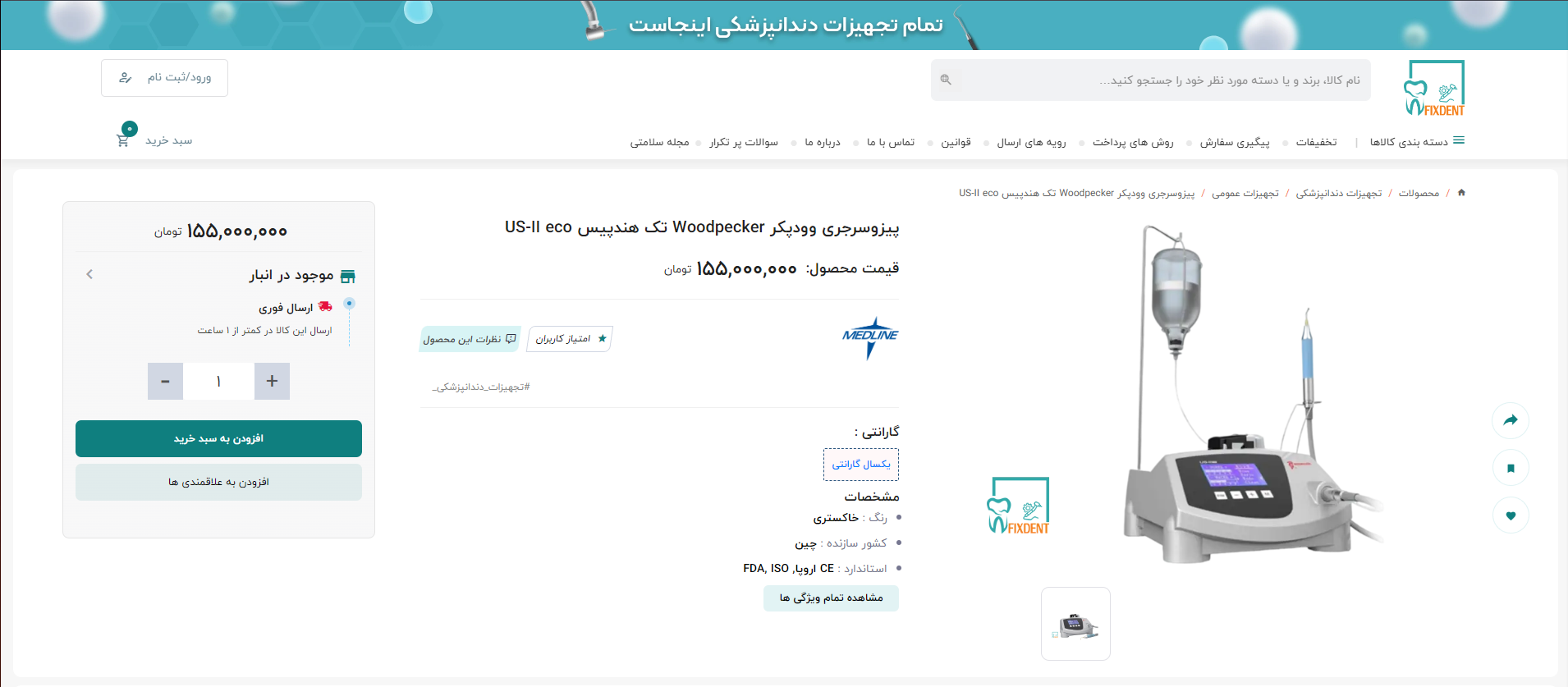Click the top banner تمام تجهیزات دندانپزشکی
1568x687 pixels.
[784, 25]
